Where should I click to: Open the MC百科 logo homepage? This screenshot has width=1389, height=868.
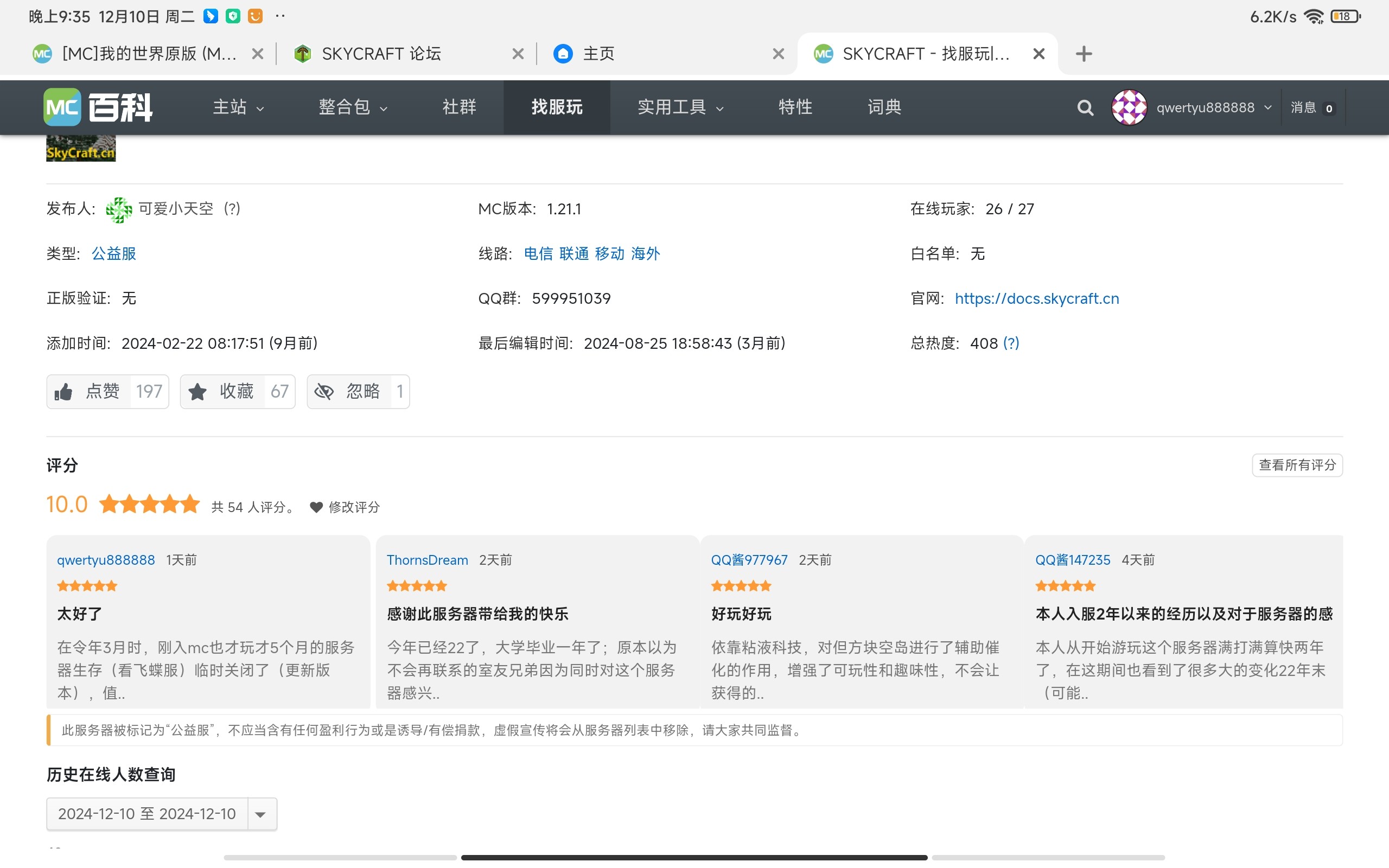click(x=98, y=107)
